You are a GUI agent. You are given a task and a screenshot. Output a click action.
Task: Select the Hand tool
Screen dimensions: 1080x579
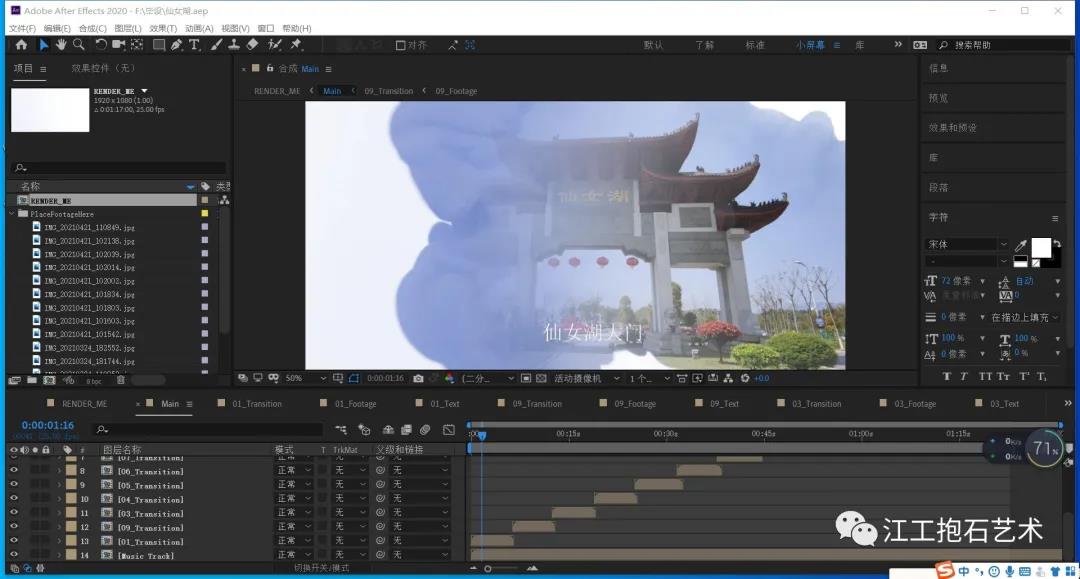61,45
